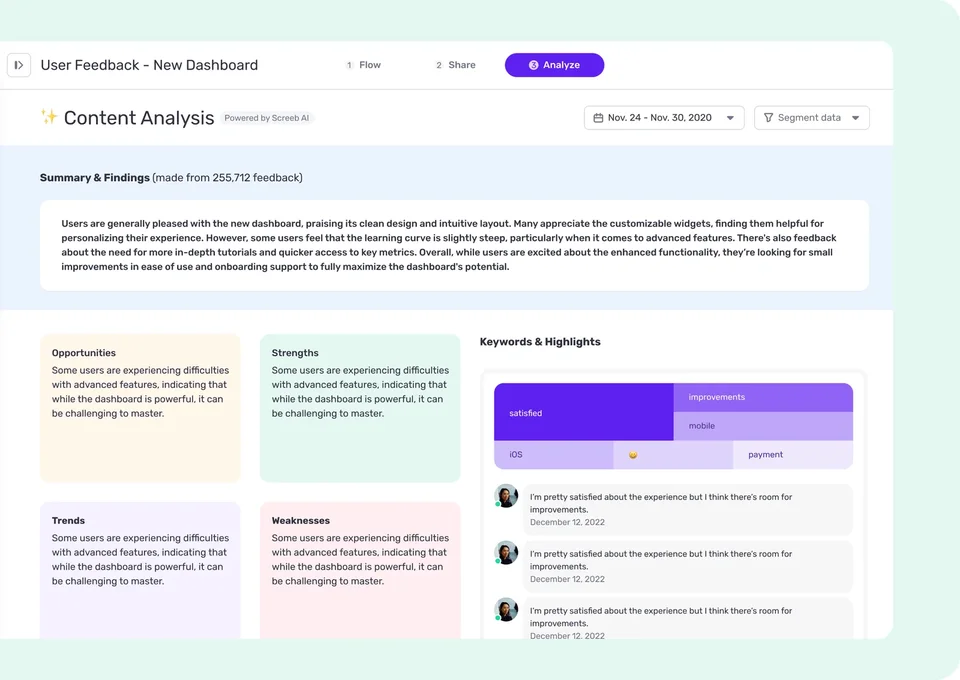Click the Keywords & Highlights heading

click(540, 342)
